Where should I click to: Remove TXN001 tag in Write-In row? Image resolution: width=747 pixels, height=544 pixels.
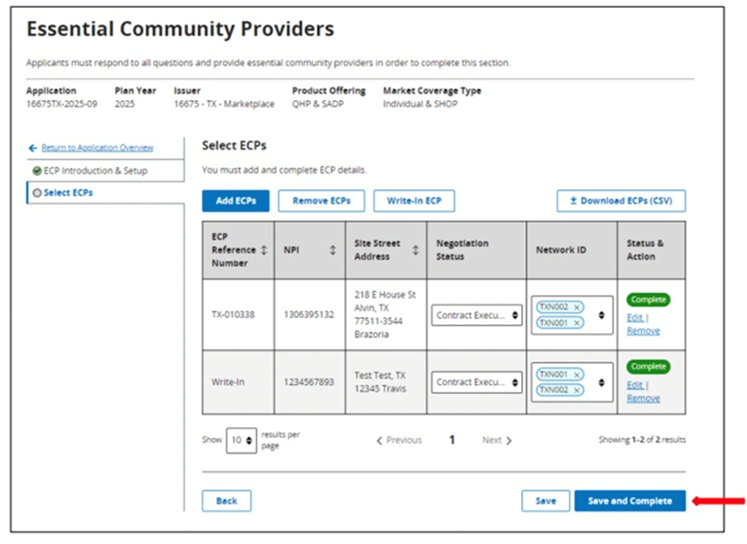(577, 374)
